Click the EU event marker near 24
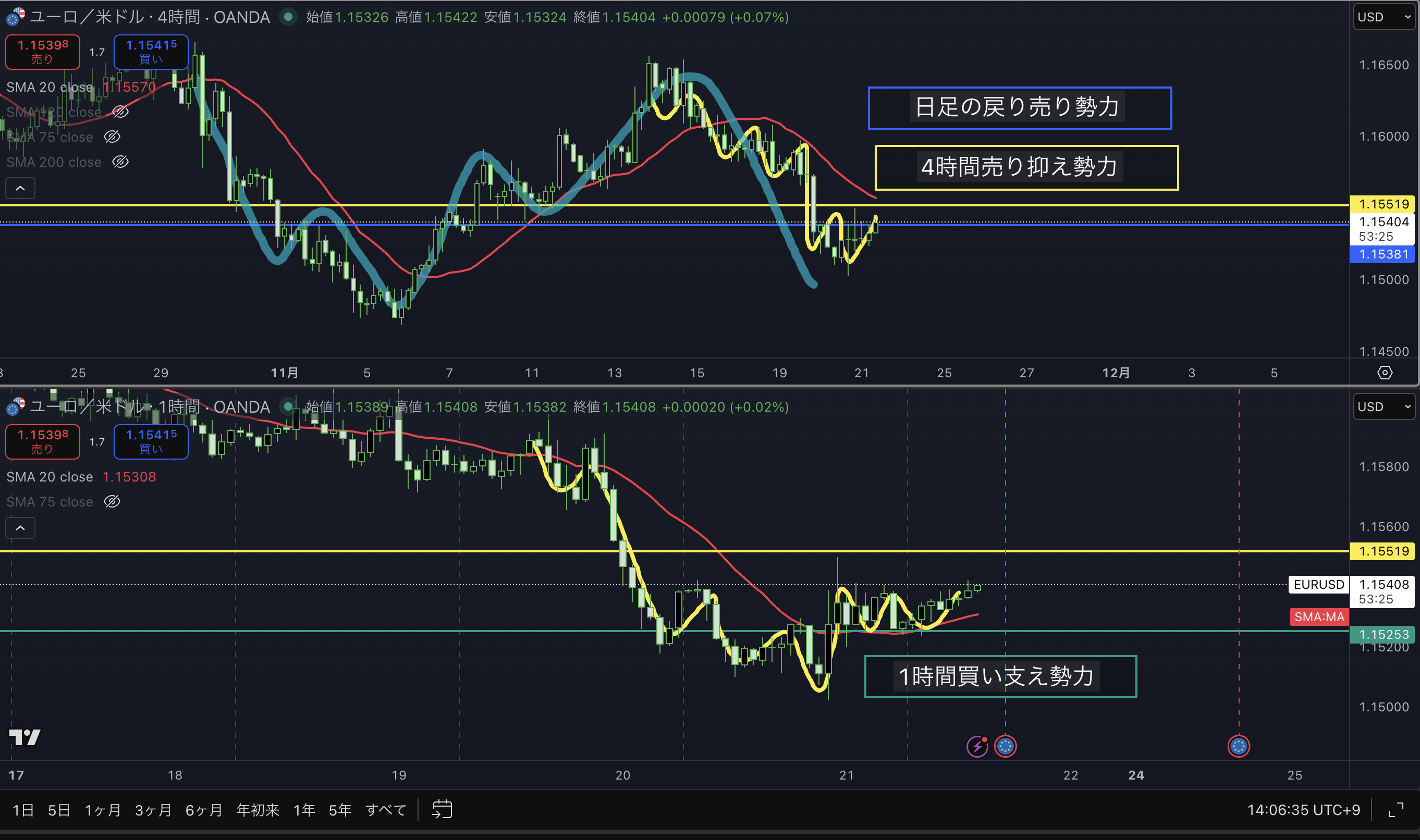The image size is (1420, 840). point(1238,746)
